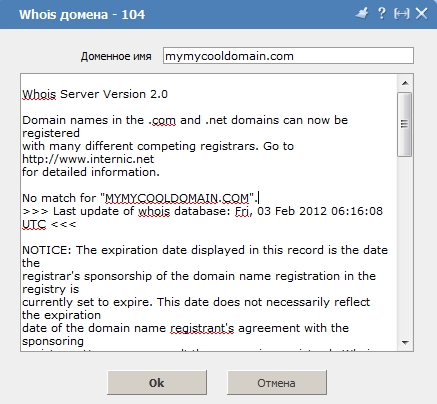Open help via the question mark icon
437x404 pixels.
click(x=382, y=14)
